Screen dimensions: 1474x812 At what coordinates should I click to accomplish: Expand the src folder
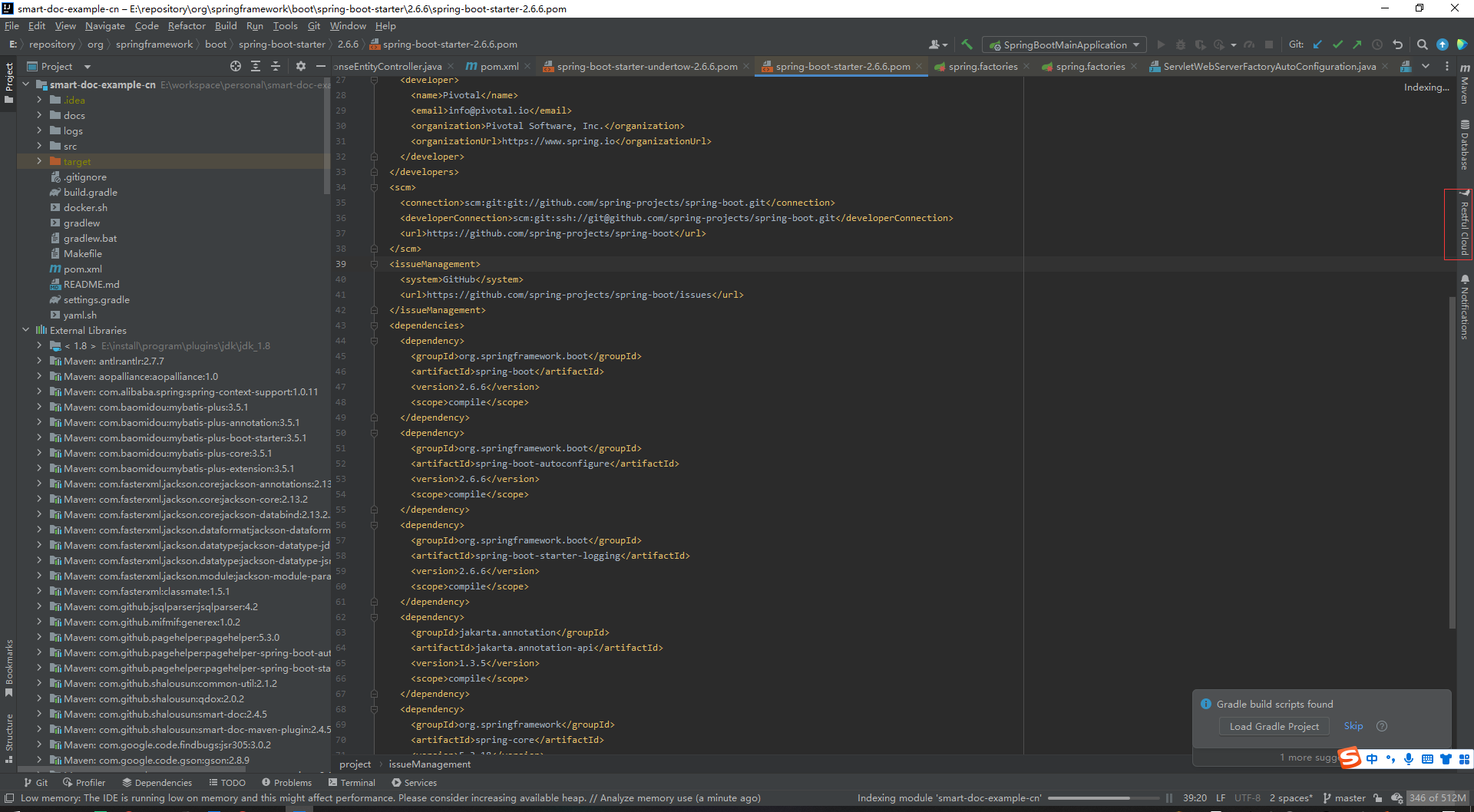(x=39, y=146)
